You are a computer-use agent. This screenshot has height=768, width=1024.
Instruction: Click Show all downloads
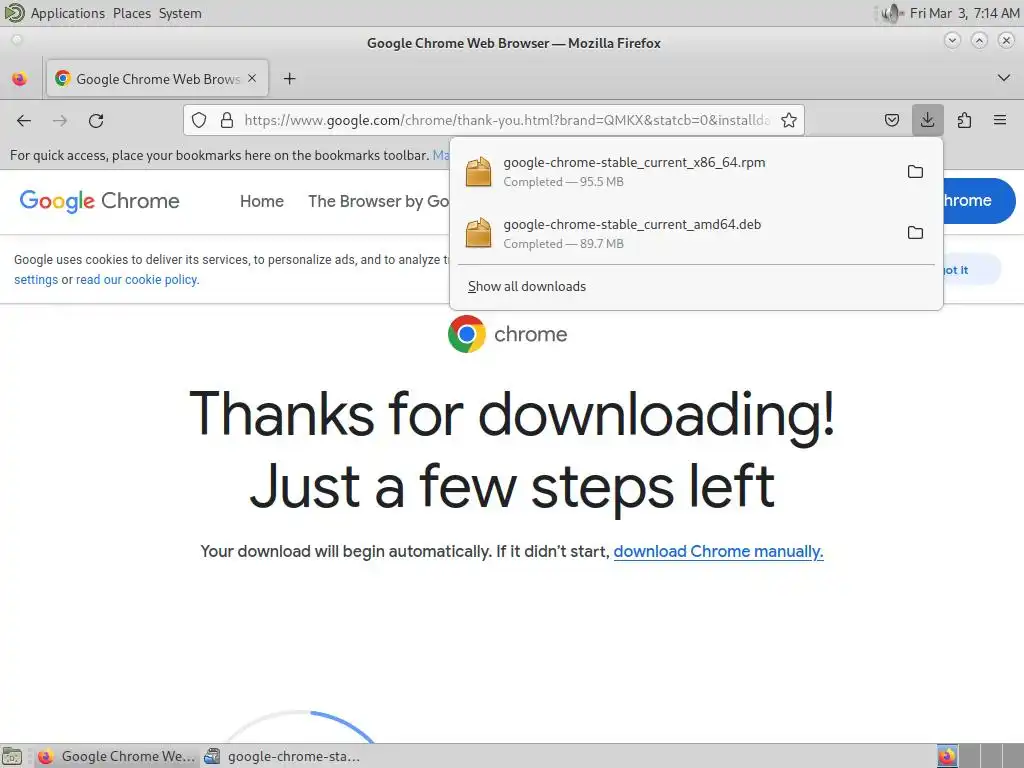click(526, 287)
